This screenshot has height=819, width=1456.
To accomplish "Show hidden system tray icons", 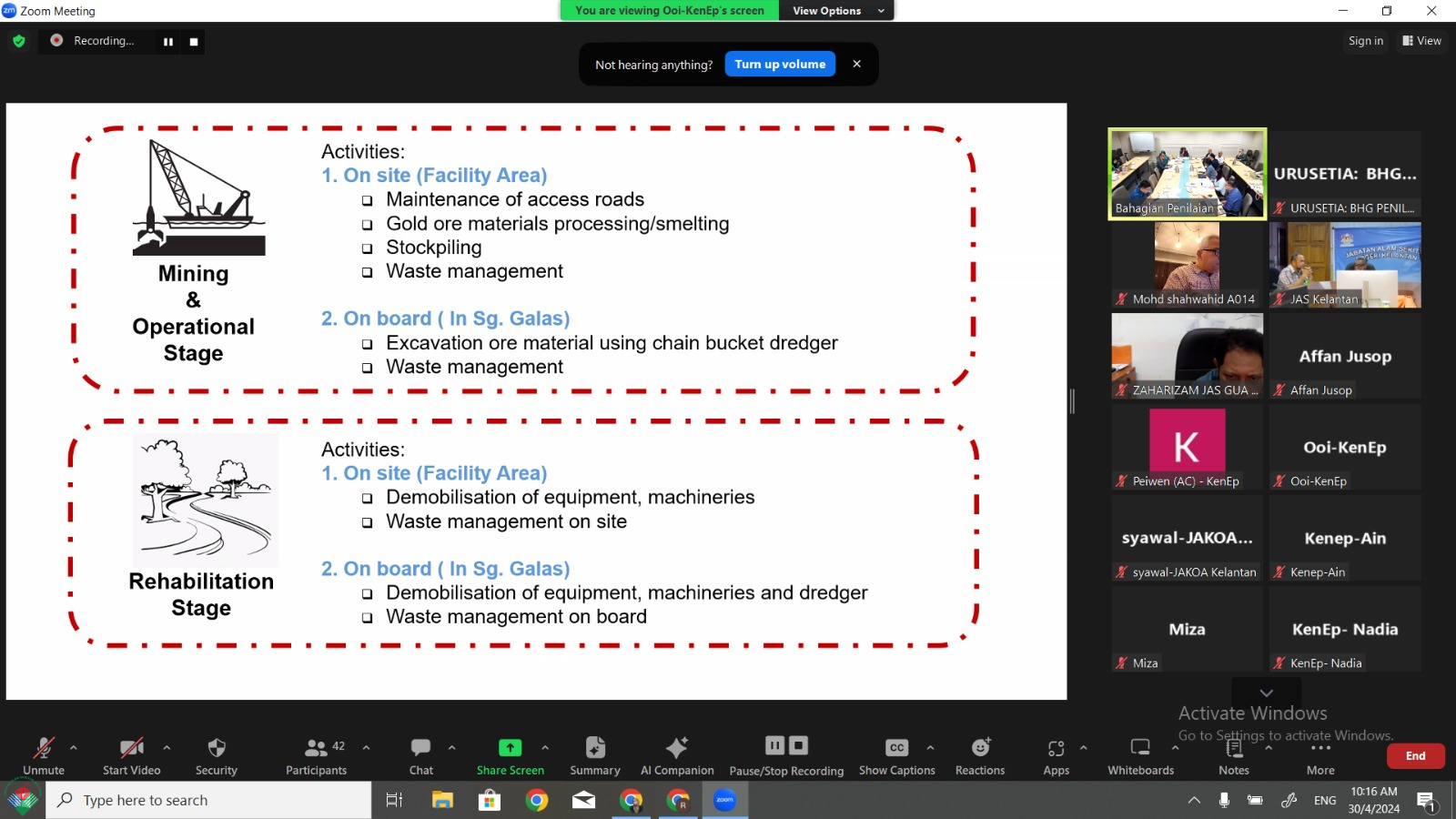I will (x=1194, y=801).
